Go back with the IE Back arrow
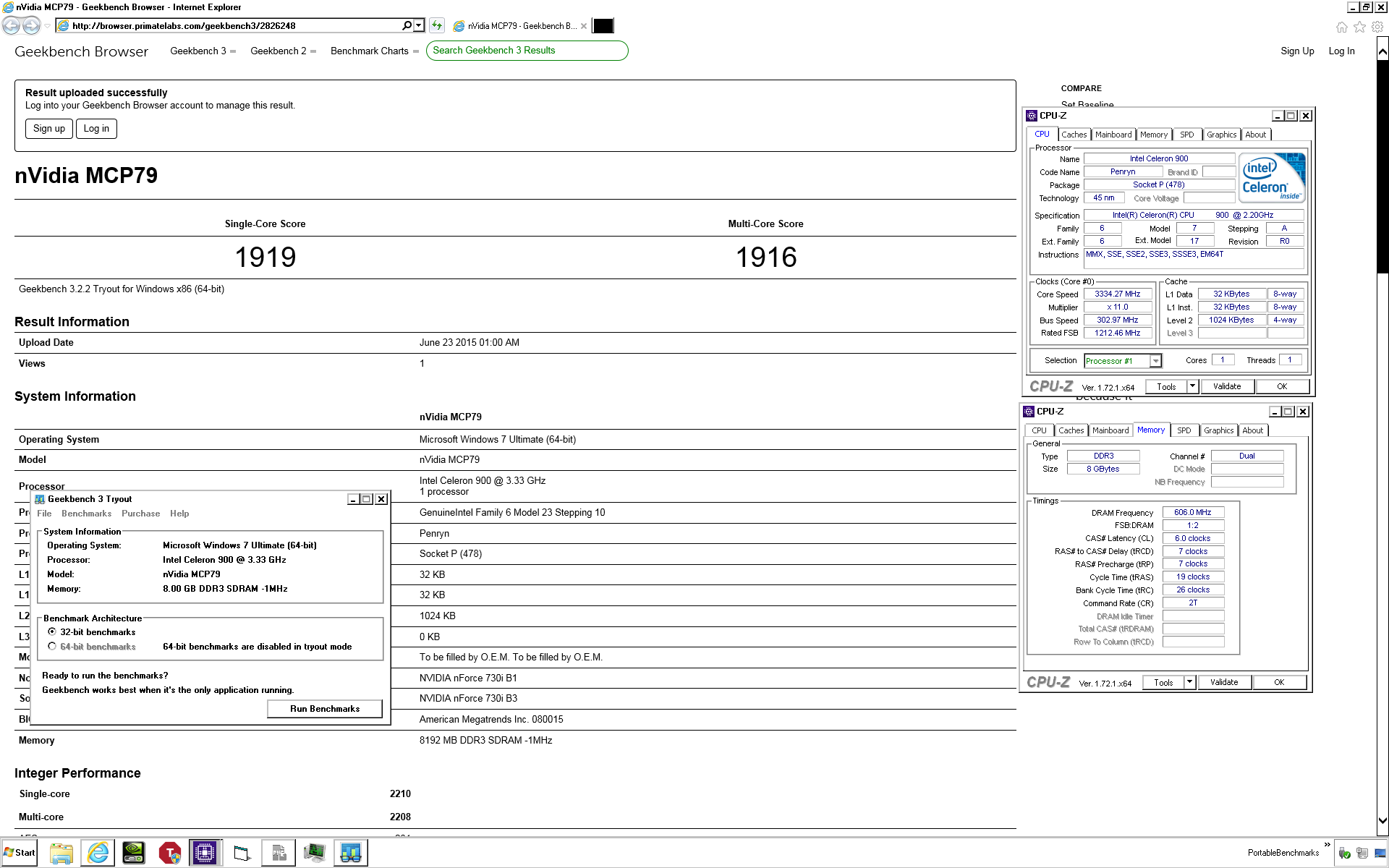The width and height of the screenshot is (1389, 868). click(x=11, y=26)
